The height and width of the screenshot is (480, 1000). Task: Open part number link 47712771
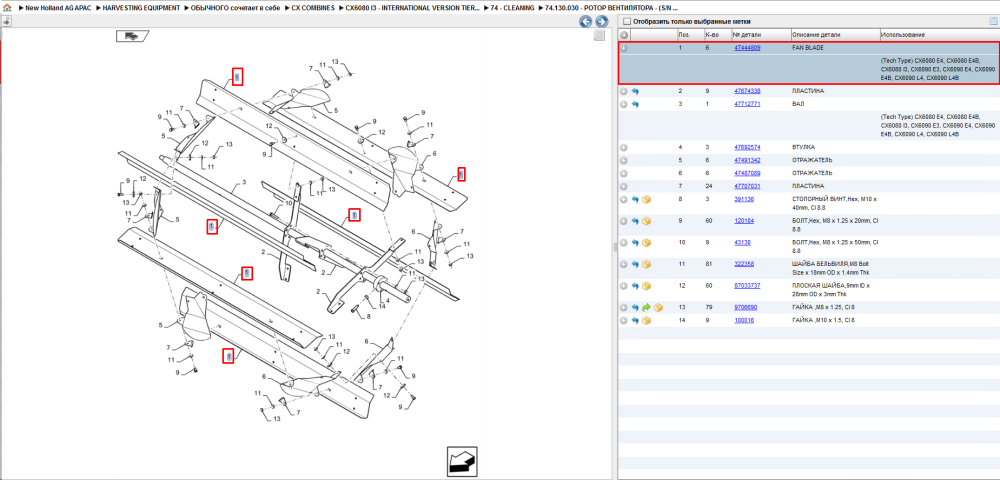click(x=747, y=104)
